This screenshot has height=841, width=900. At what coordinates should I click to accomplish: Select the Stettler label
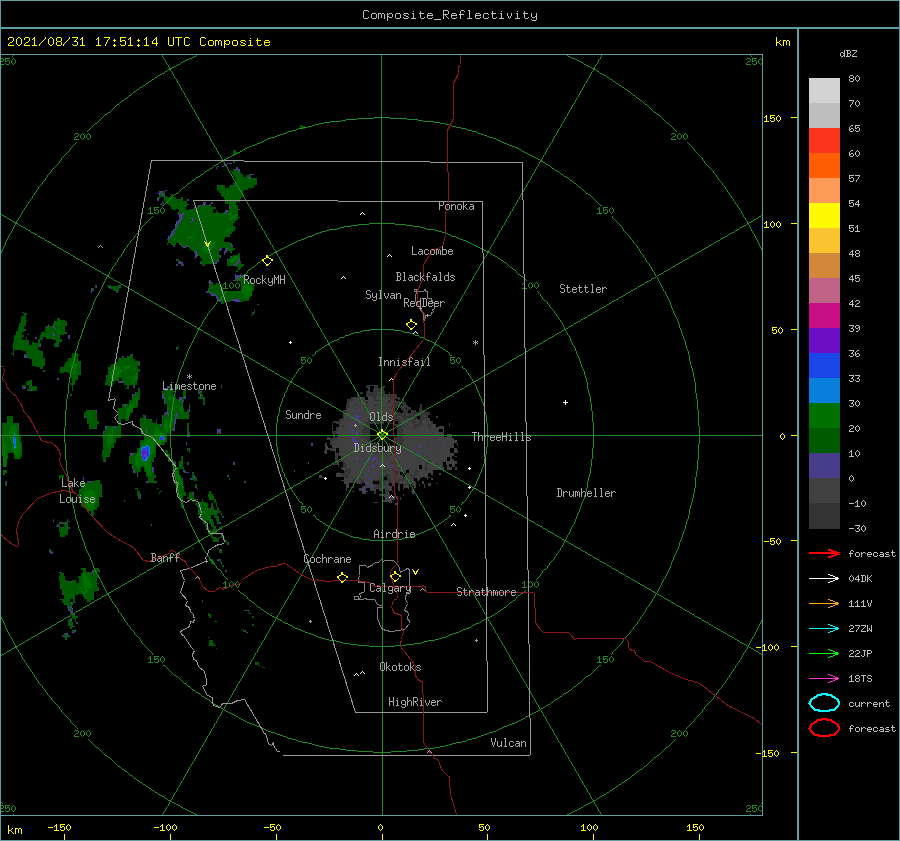click(x=583, y=289)
